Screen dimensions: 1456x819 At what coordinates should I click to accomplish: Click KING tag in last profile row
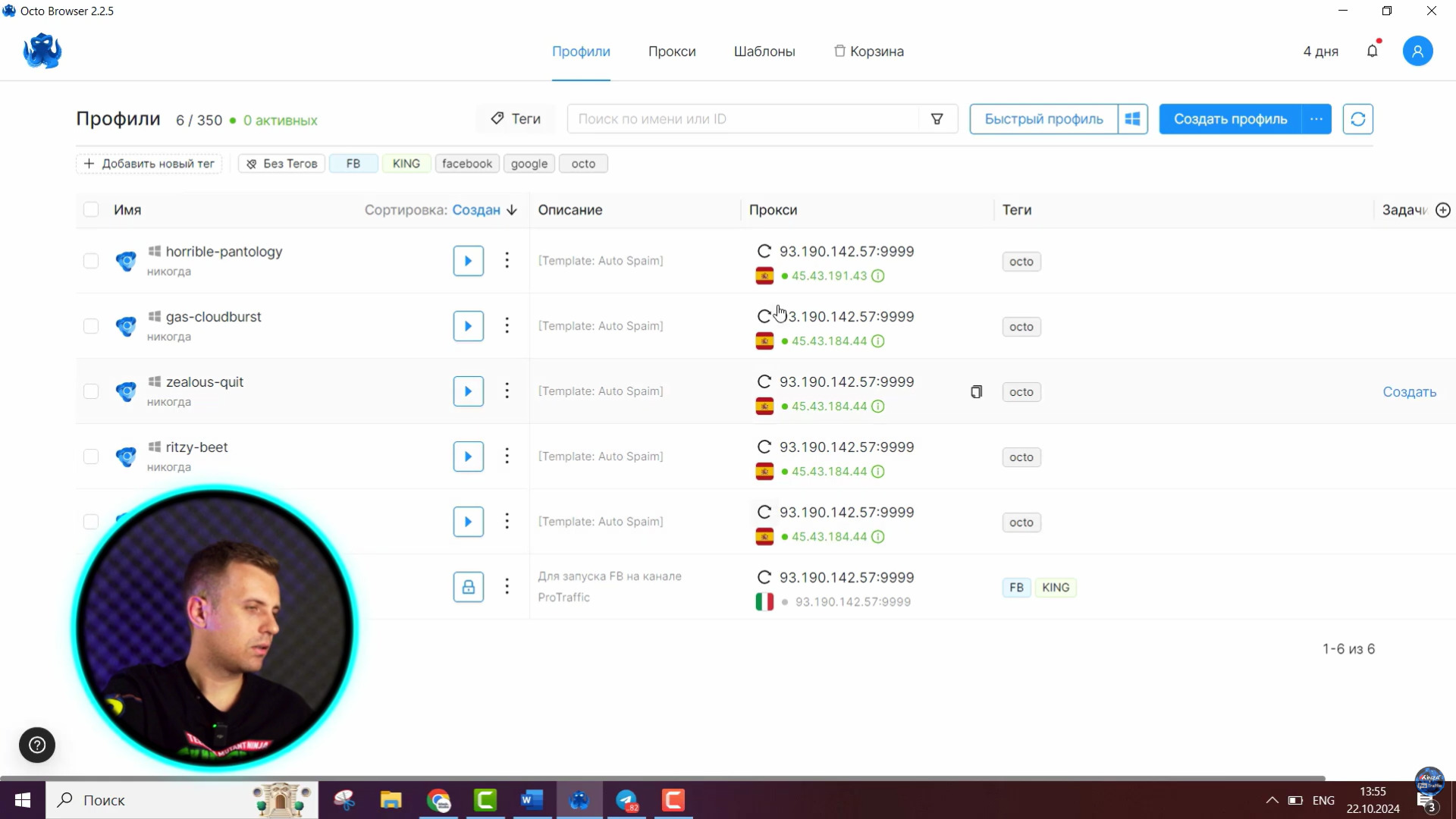[x=1056, y=588]
